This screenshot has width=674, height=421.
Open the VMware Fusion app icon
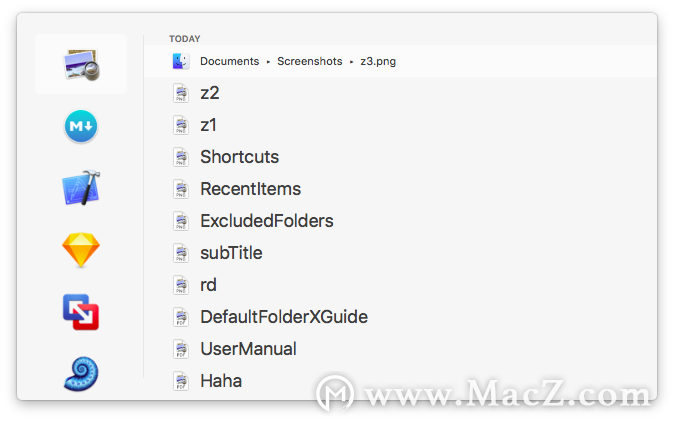[x=81, y=312]
